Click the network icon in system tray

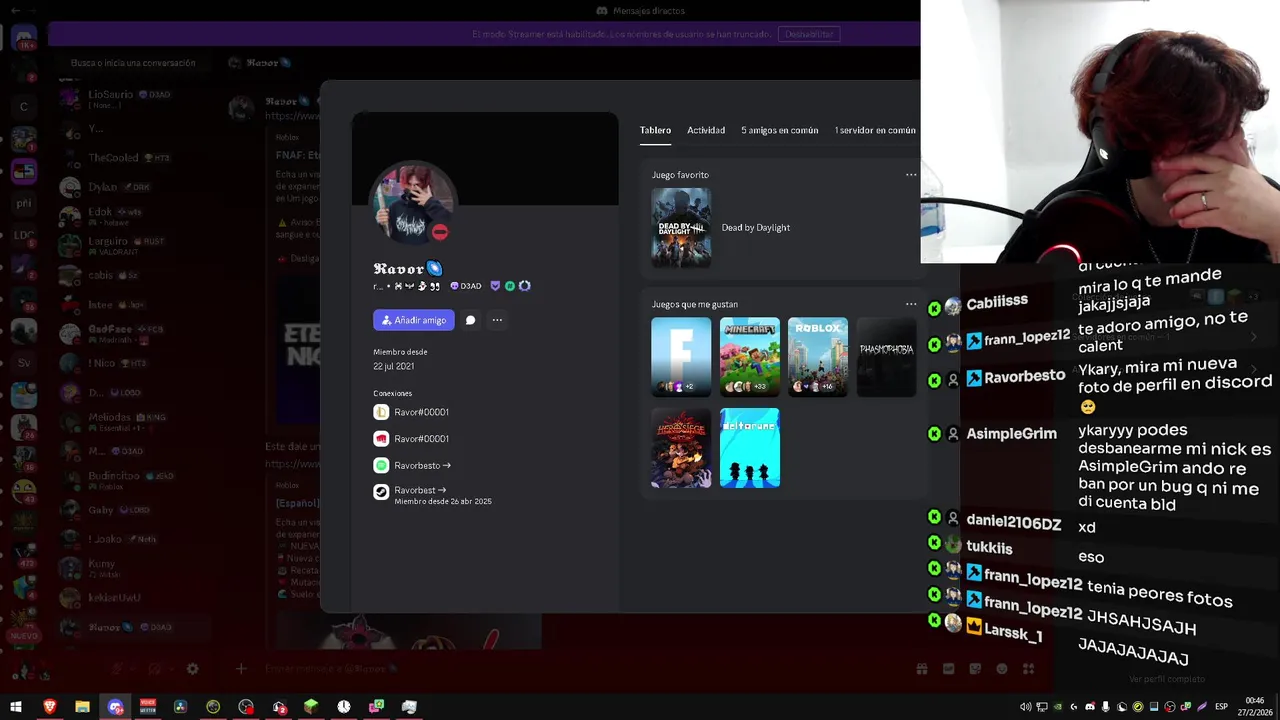(1042, 707)
